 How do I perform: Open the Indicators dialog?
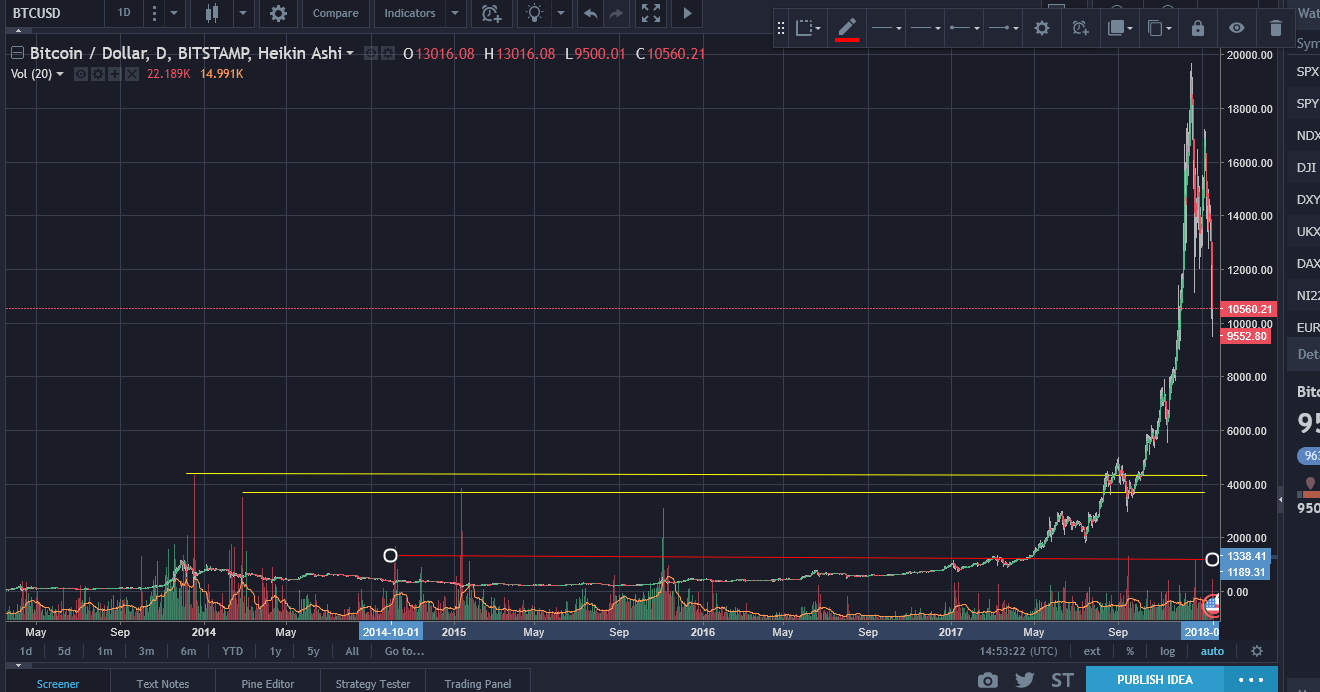pos(410,13)
